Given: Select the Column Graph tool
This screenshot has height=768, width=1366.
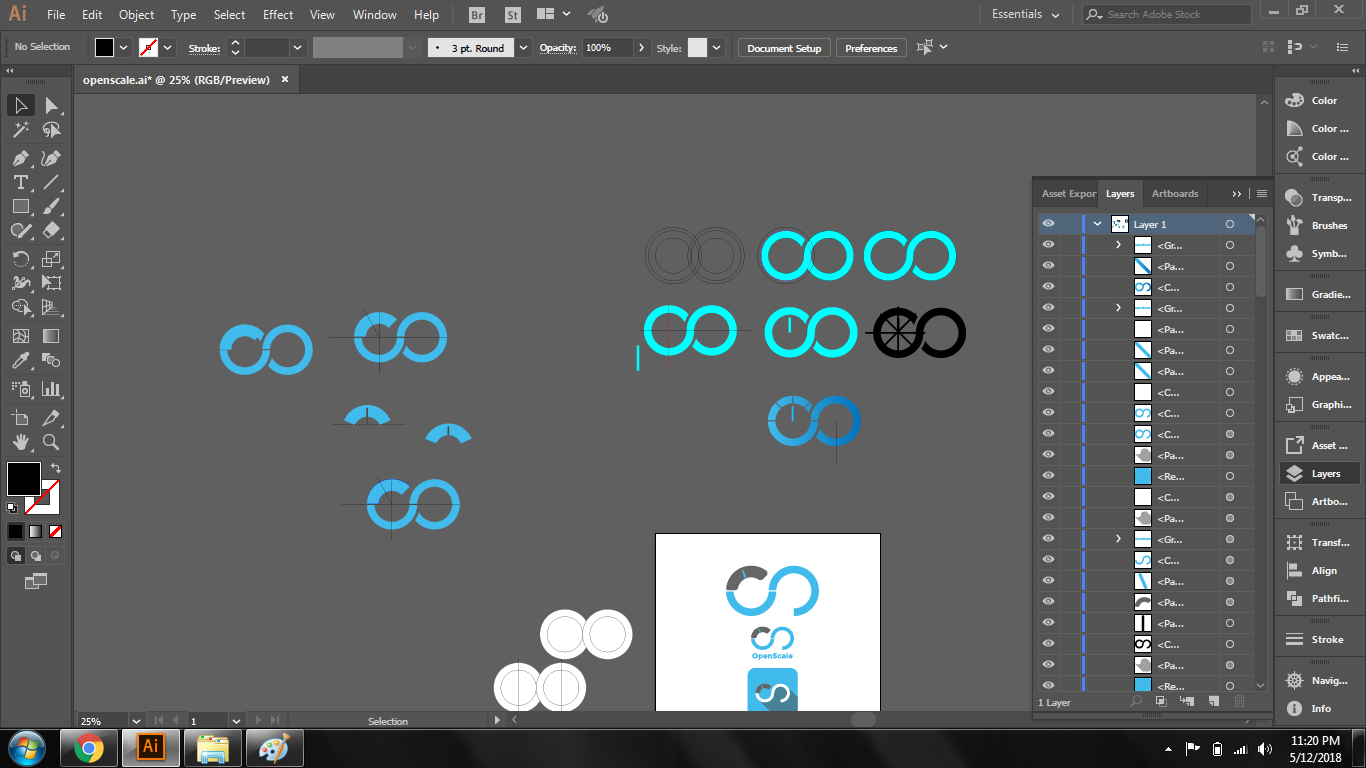Looking at the screenshot, I should [52, 389].
